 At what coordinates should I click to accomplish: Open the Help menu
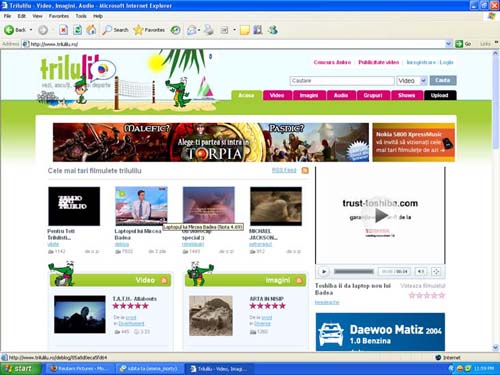coord(98,16)
